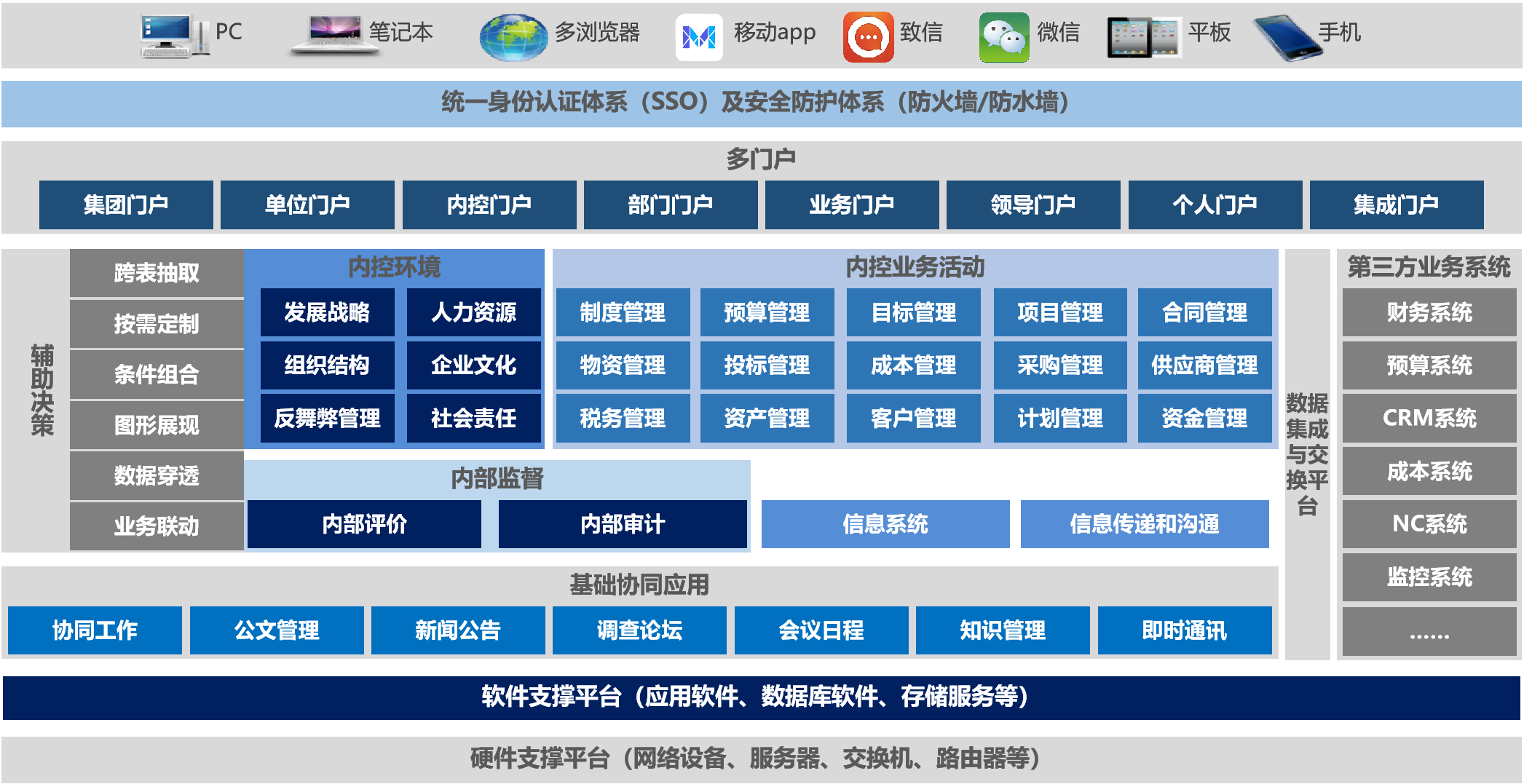Screen dimensions: 1524x784
Task: Click the 个人门户 portal box
Action: click(1215, 205)
